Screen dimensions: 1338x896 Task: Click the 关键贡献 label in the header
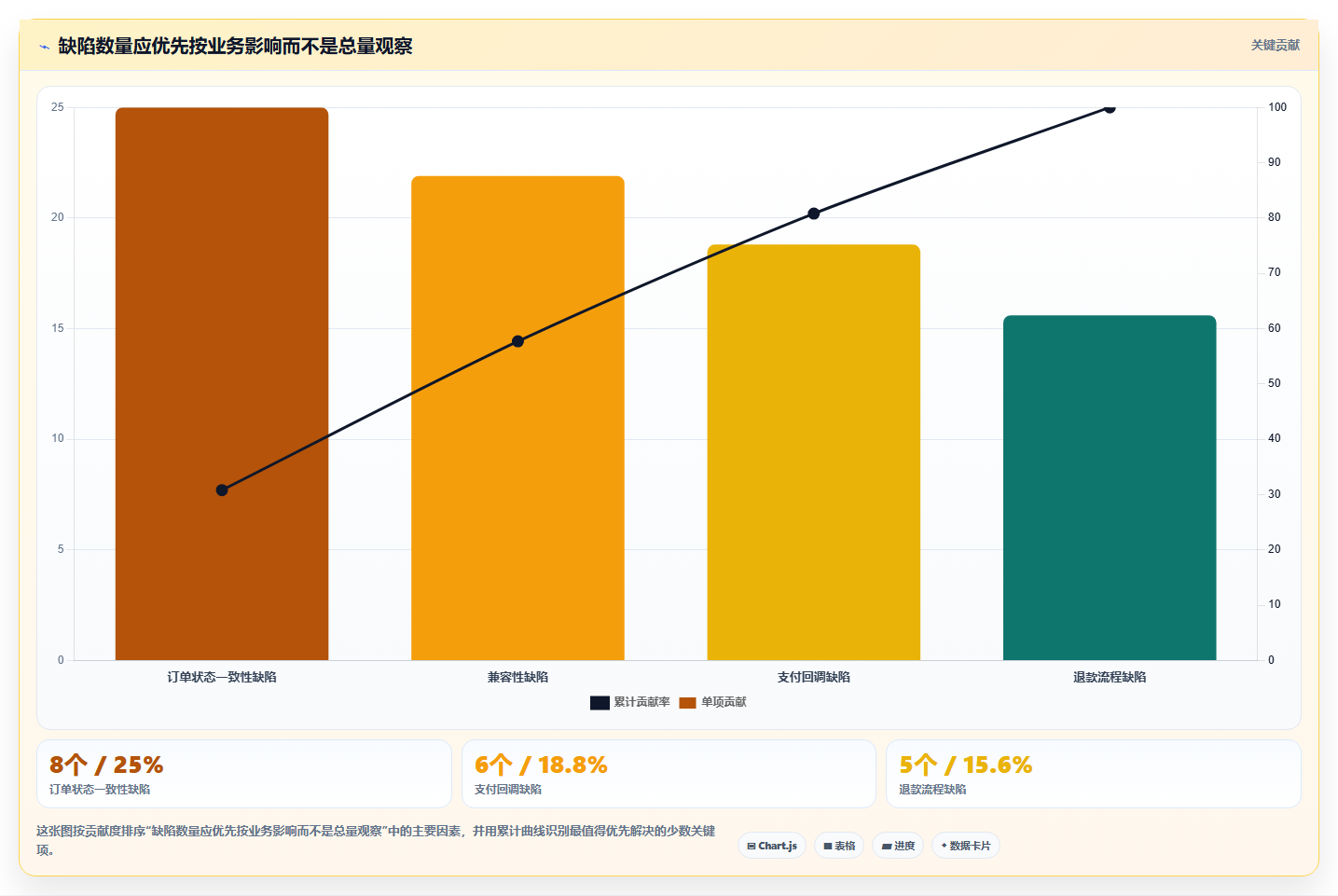[1275, 45]
